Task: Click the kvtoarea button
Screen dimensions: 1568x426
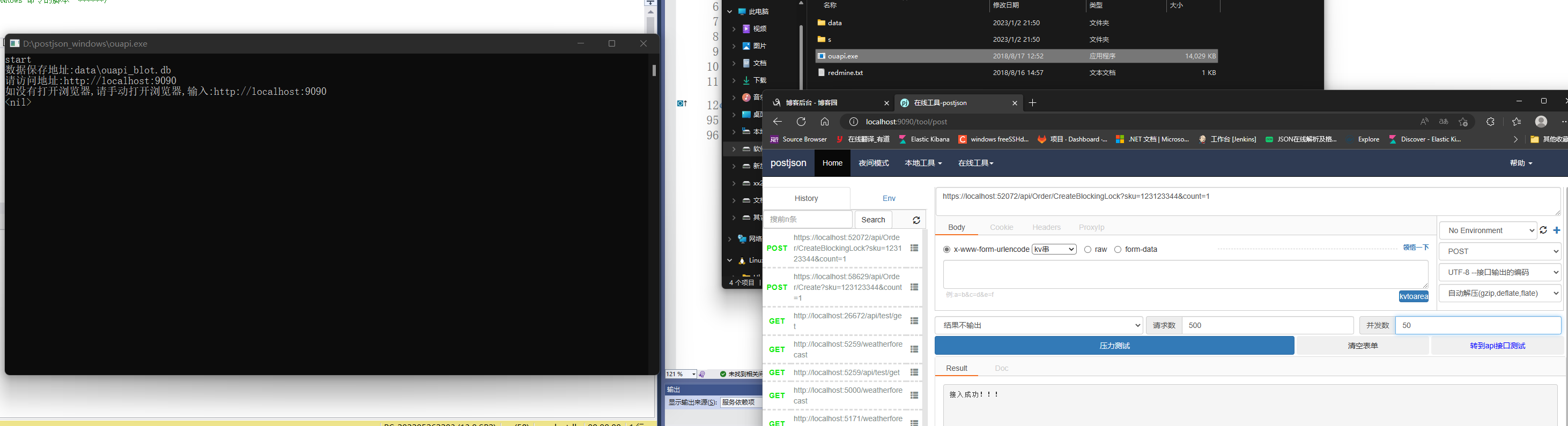Action: [x=1414, y=296]
